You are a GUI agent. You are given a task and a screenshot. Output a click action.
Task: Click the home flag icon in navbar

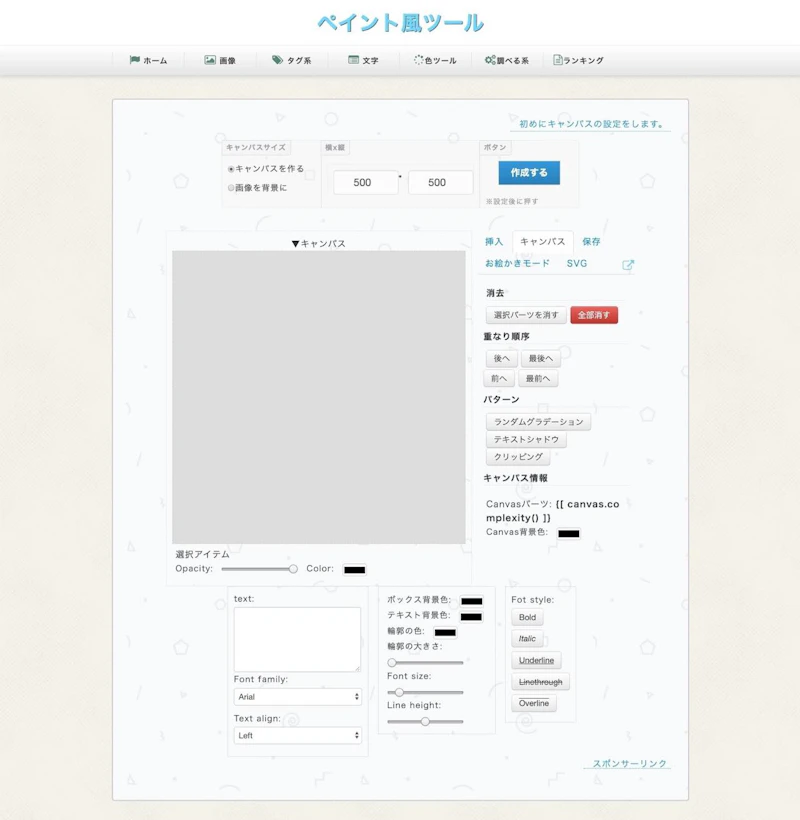click(x=134, y=60)
